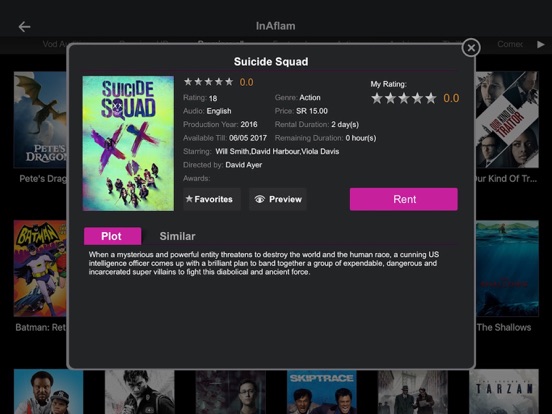Advance categories with the right arrow

pos(541,44)
